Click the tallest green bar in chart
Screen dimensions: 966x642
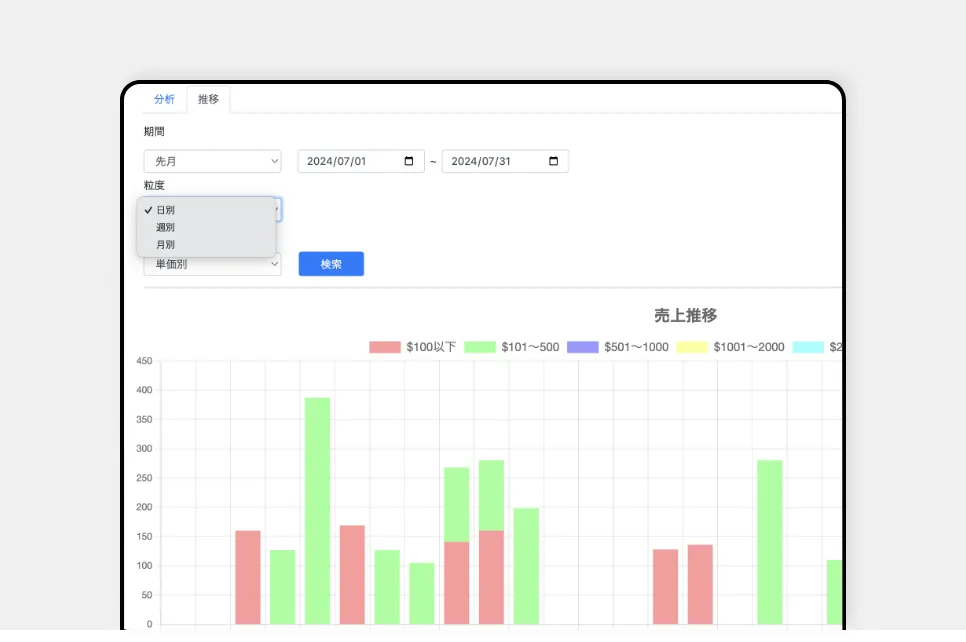click(x=317, y=510)
